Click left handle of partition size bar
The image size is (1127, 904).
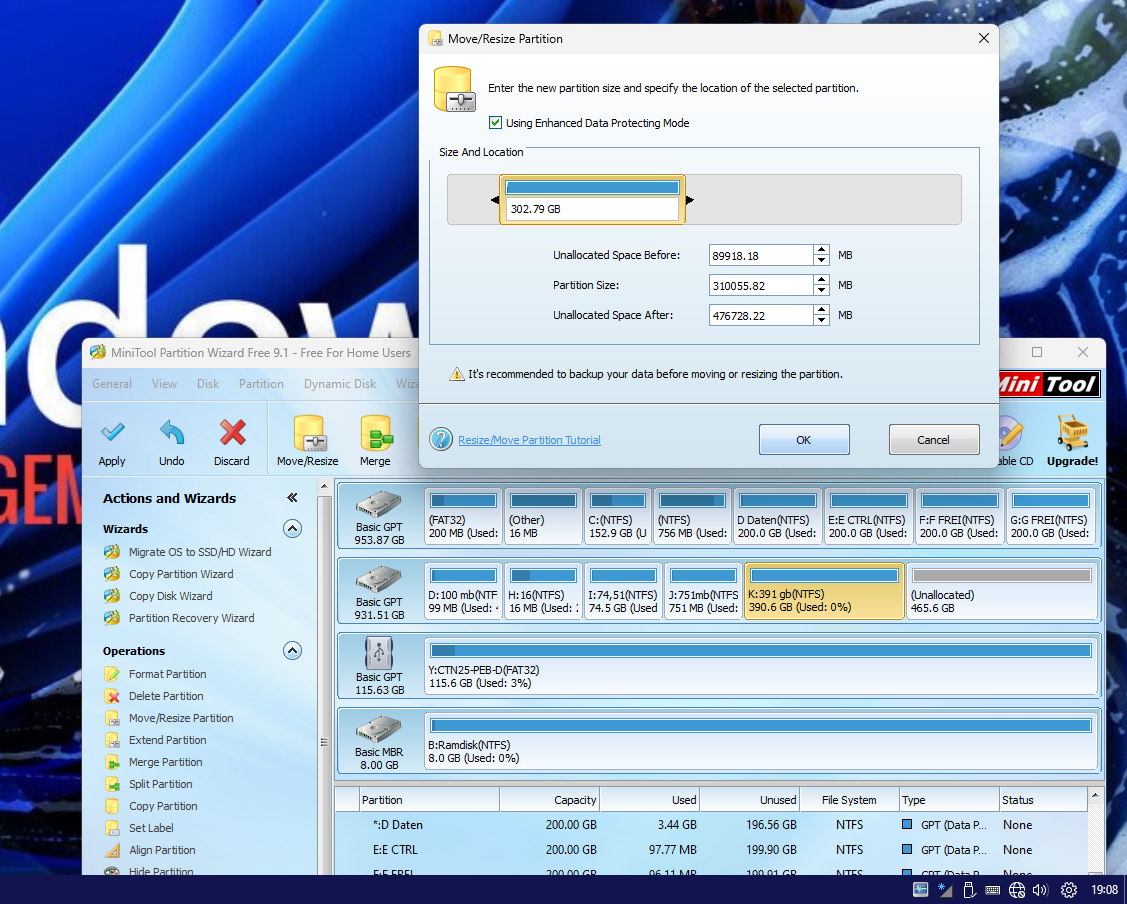pos(495,200)
